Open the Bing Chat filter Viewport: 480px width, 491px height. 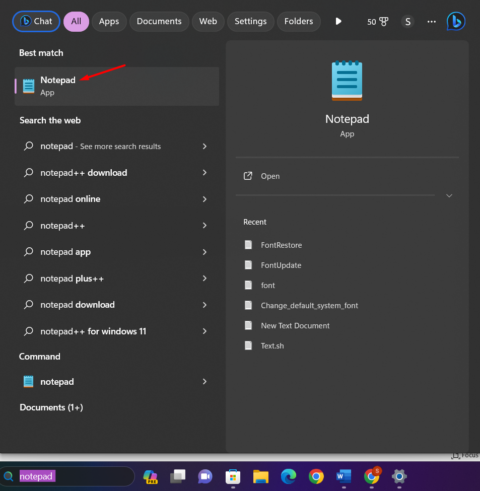pyautogui.click(x=36, y=21)
